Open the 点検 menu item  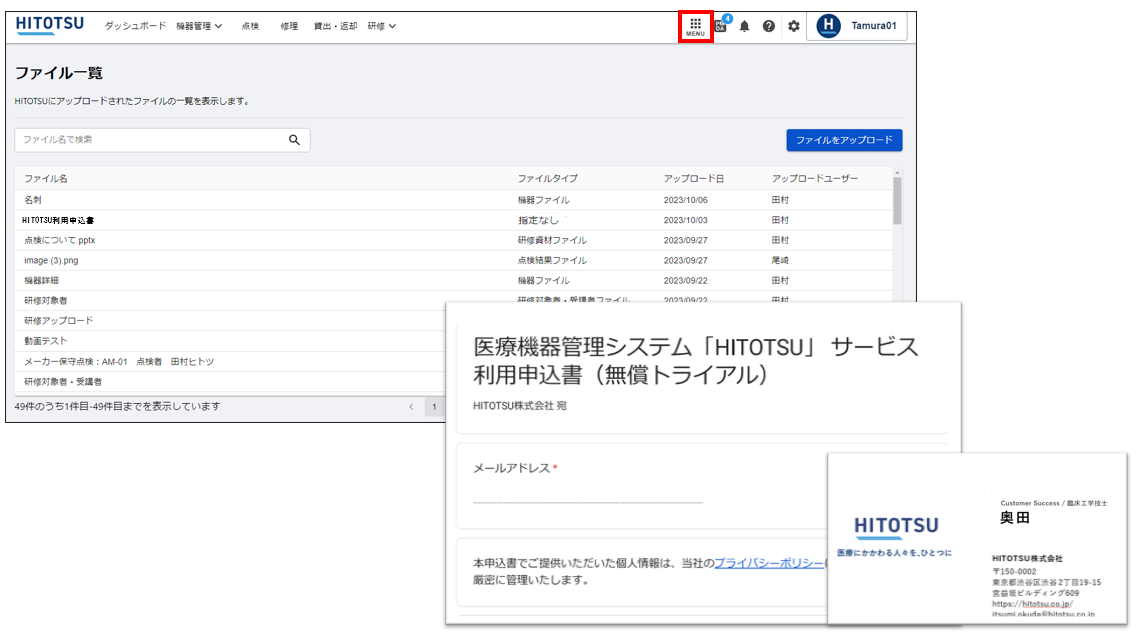[x=250, y=26]
